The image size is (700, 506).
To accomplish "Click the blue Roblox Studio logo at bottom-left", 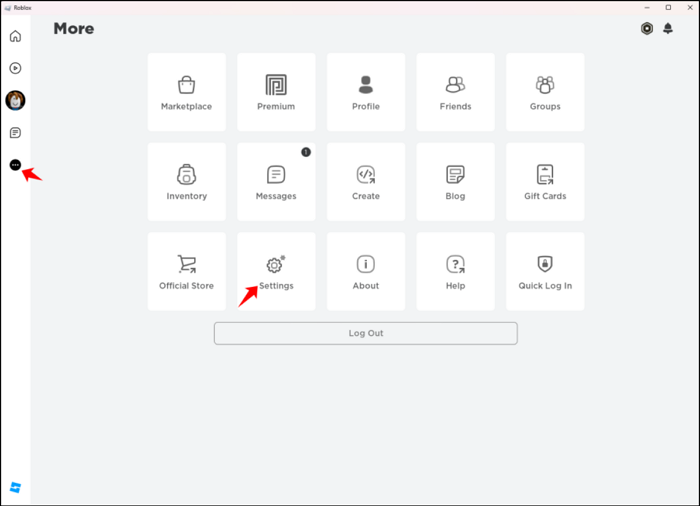I will click(15, 487).
